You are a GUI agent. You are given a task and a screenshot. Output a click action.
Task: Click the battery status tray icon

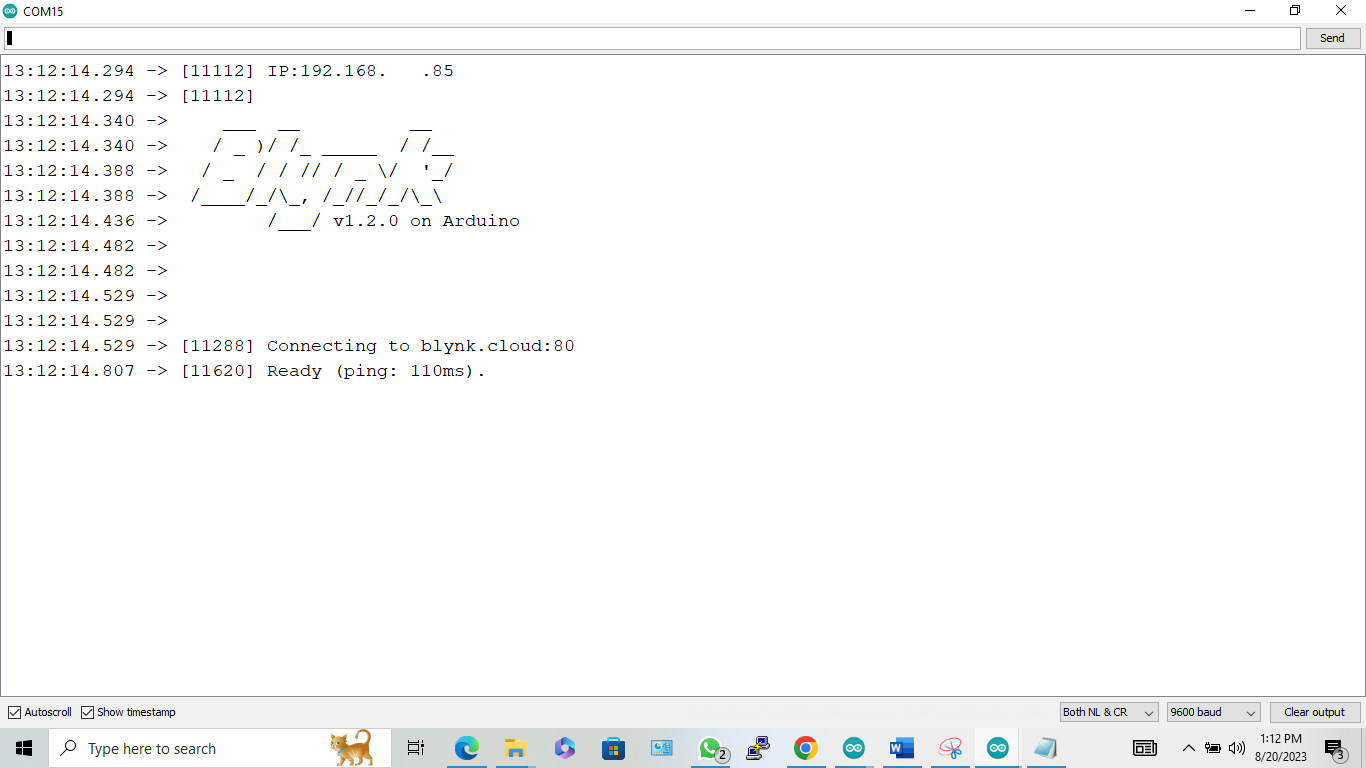1213,748
